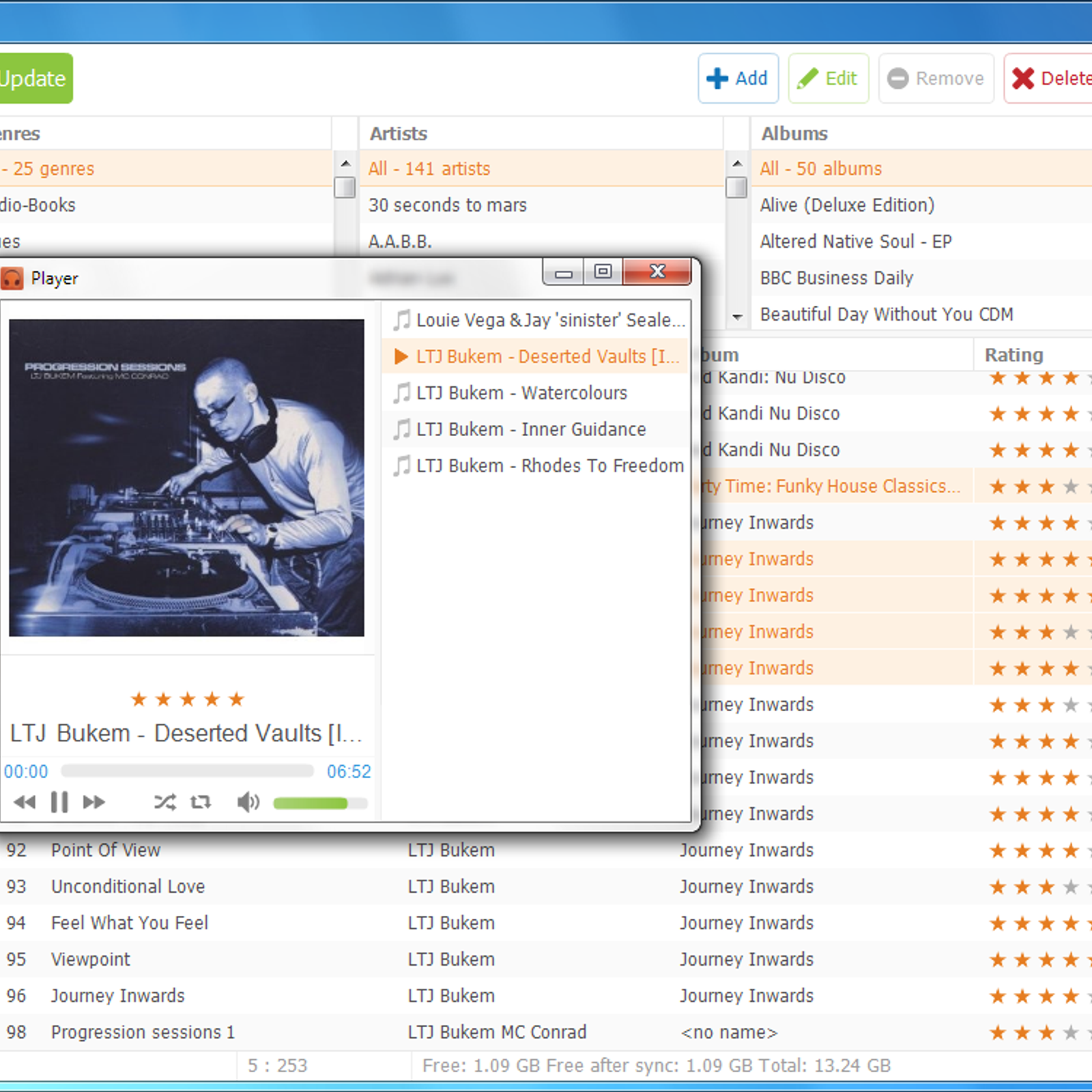Click the Delete button
1092x1092 pixels.
click(x=1048, y=78)
